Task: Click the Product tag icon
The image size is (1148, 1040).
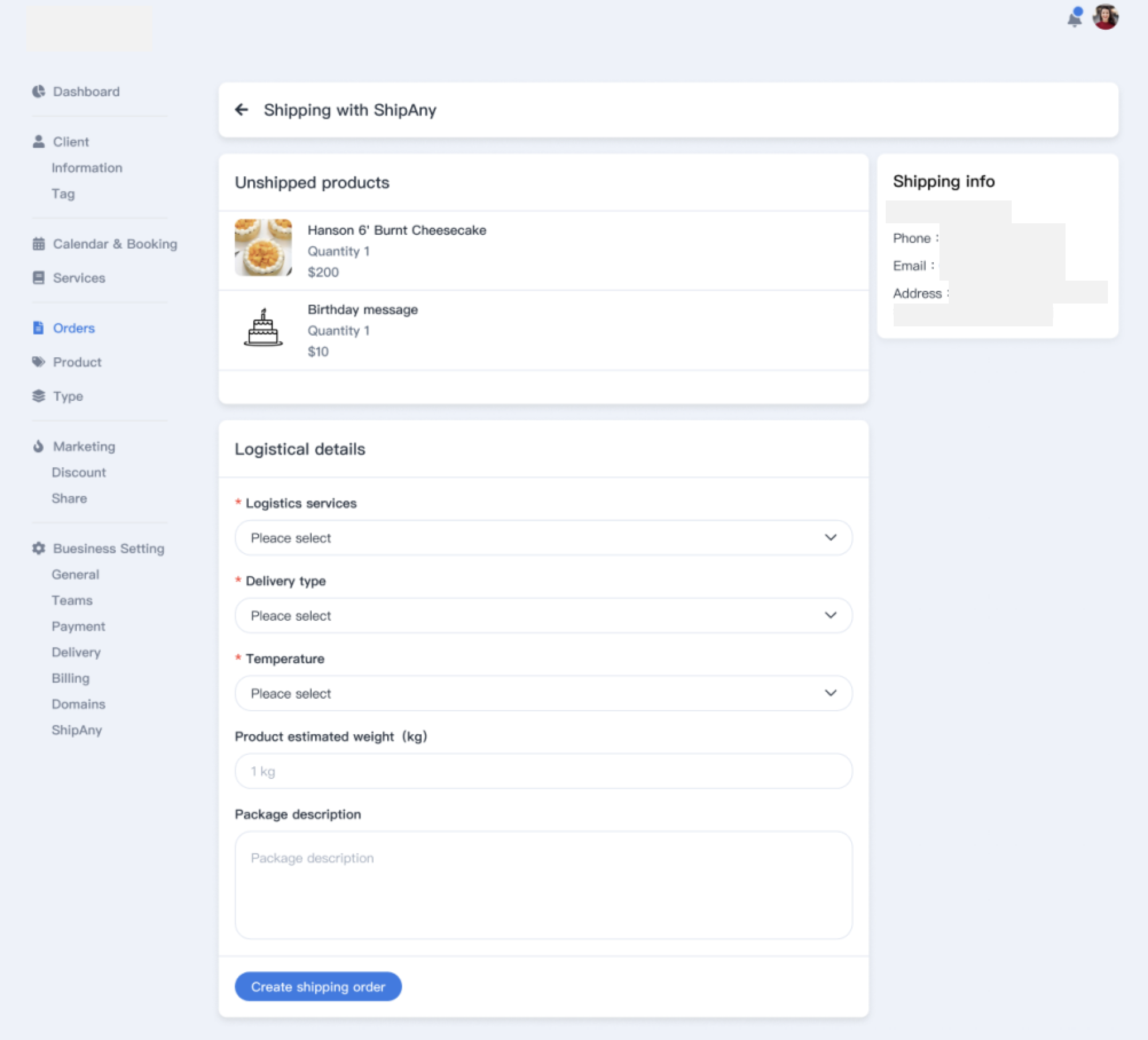Action: coord(38,362)
